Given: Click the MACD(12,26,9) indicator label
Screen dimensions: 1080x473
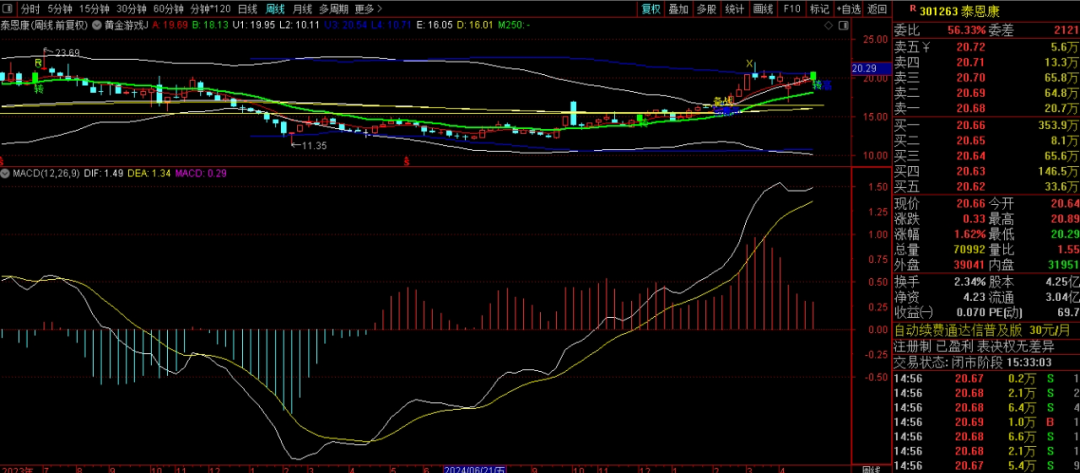Looking at the screenshot, I should pyautogui.click(x=45, y=174).
